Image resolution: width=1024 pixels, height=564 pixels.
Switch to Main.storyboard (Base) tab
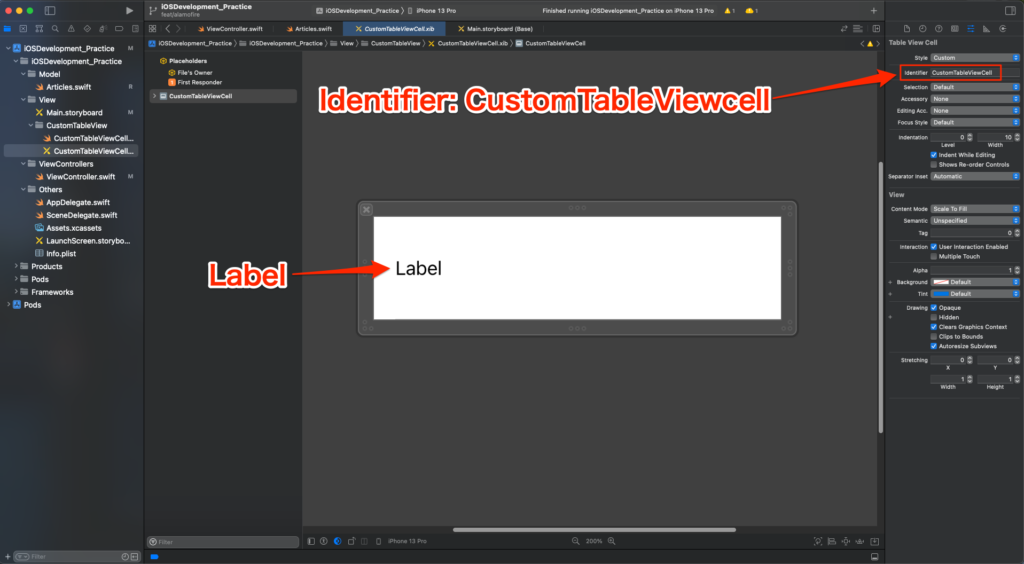click(x=494, y=29)
